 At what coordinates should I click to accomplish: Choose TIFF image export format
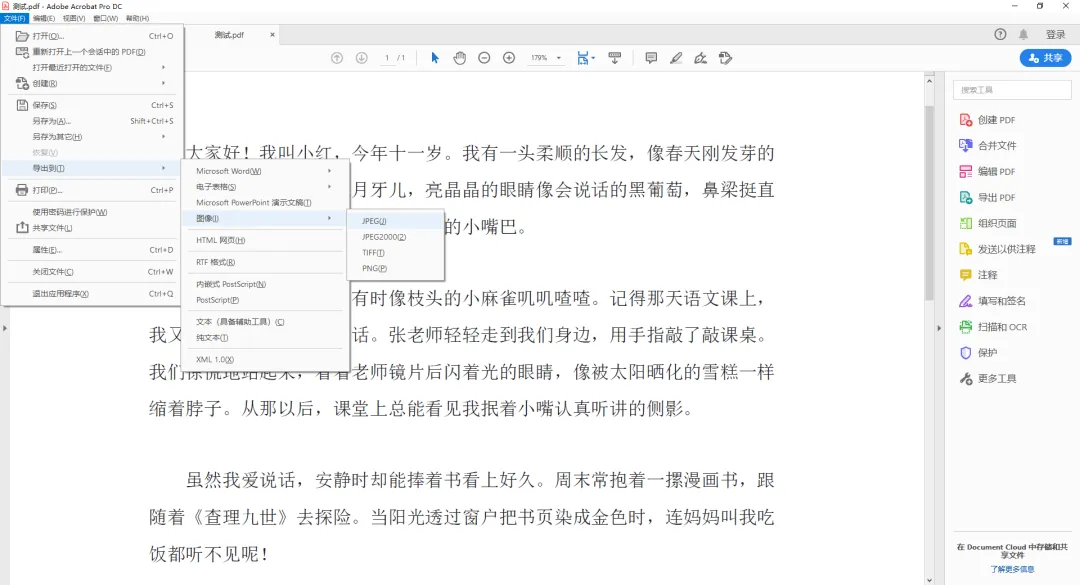click(395, 253)
